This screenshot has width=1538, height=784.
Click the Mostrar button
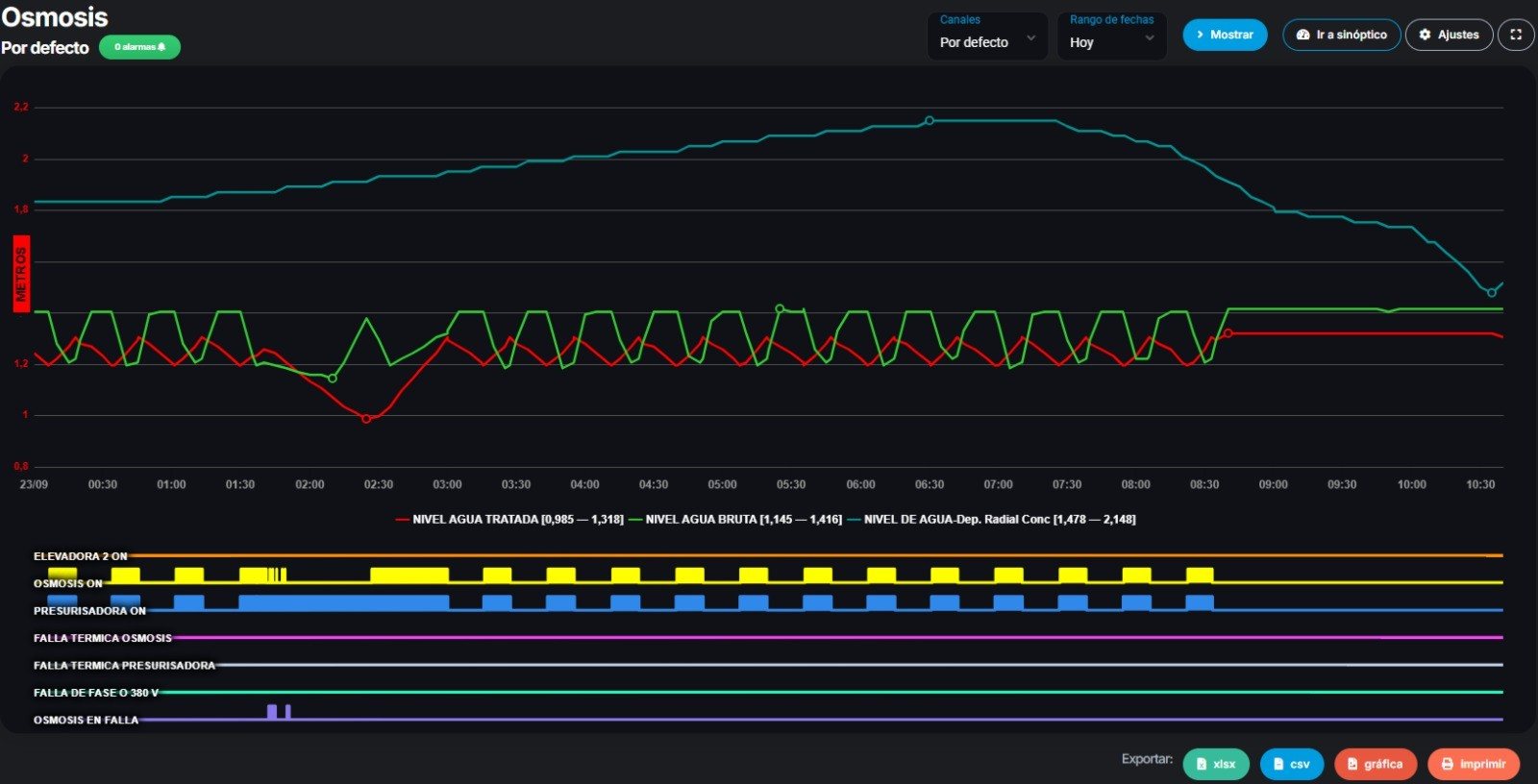1225,35
